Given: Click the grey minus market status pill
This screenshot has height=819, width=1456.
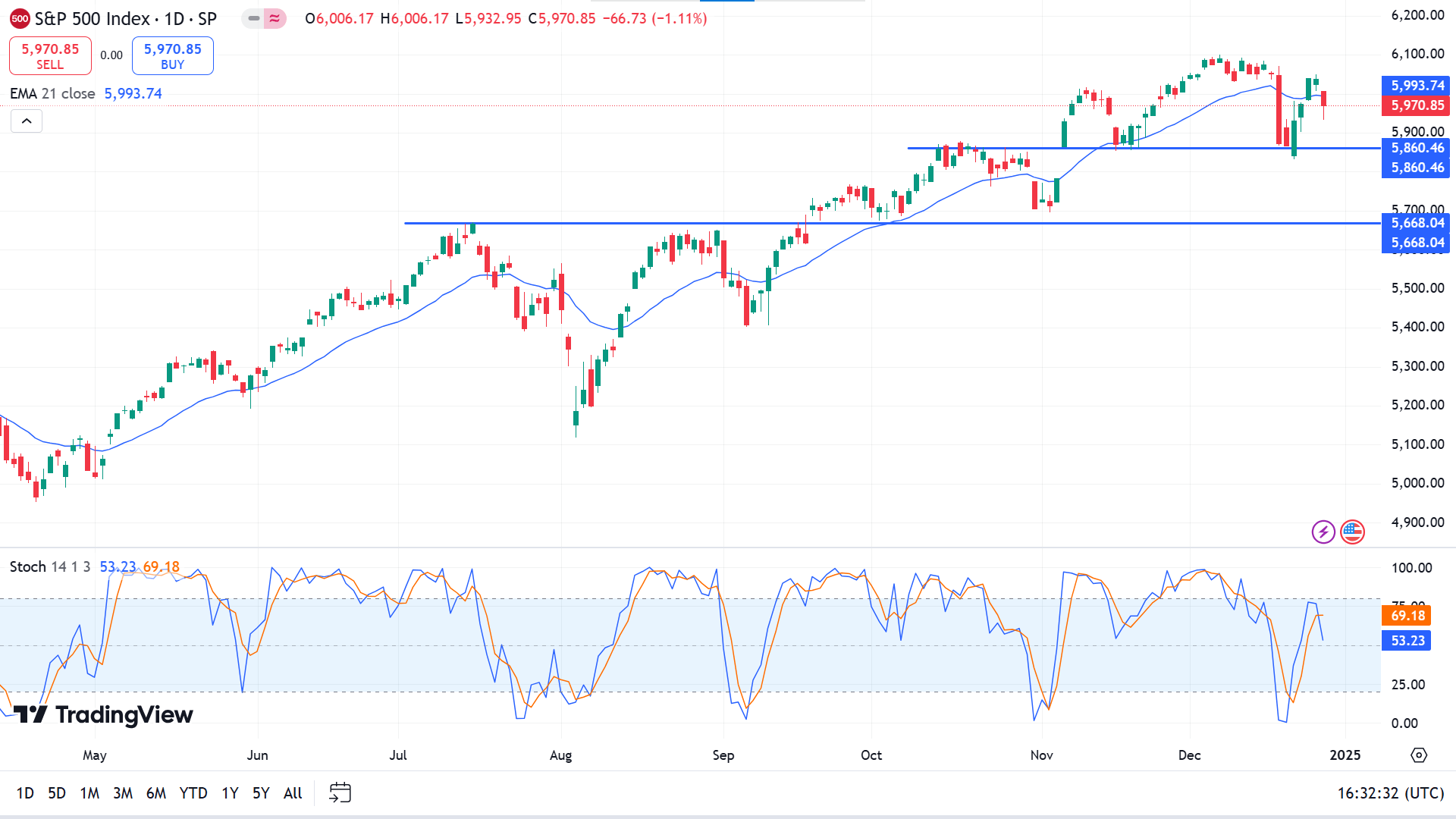Looking at the screenshot, I should [x=253, y=18].
